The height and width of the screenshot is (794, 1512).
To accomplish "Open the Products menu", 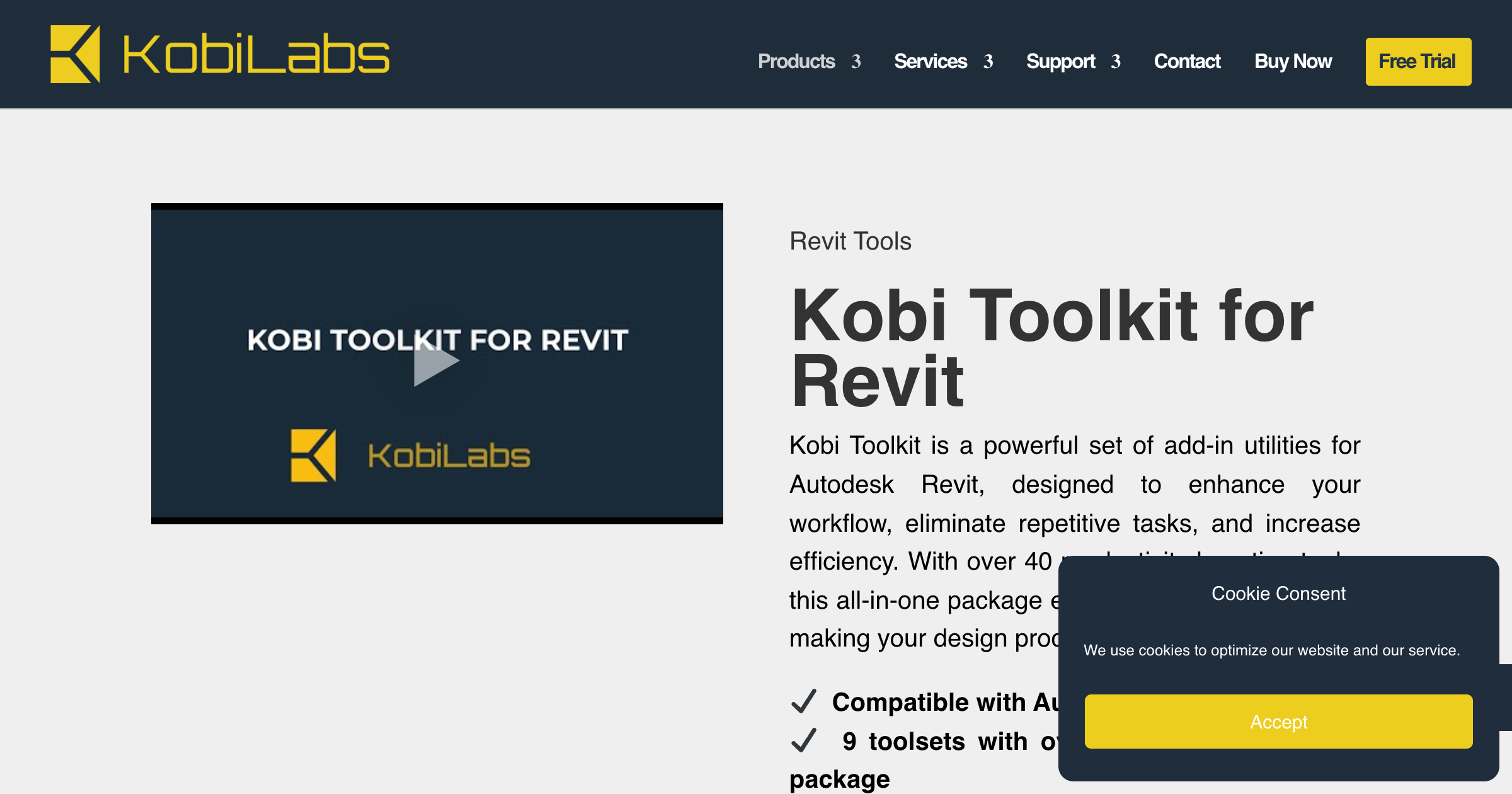I will click(796, 61).
